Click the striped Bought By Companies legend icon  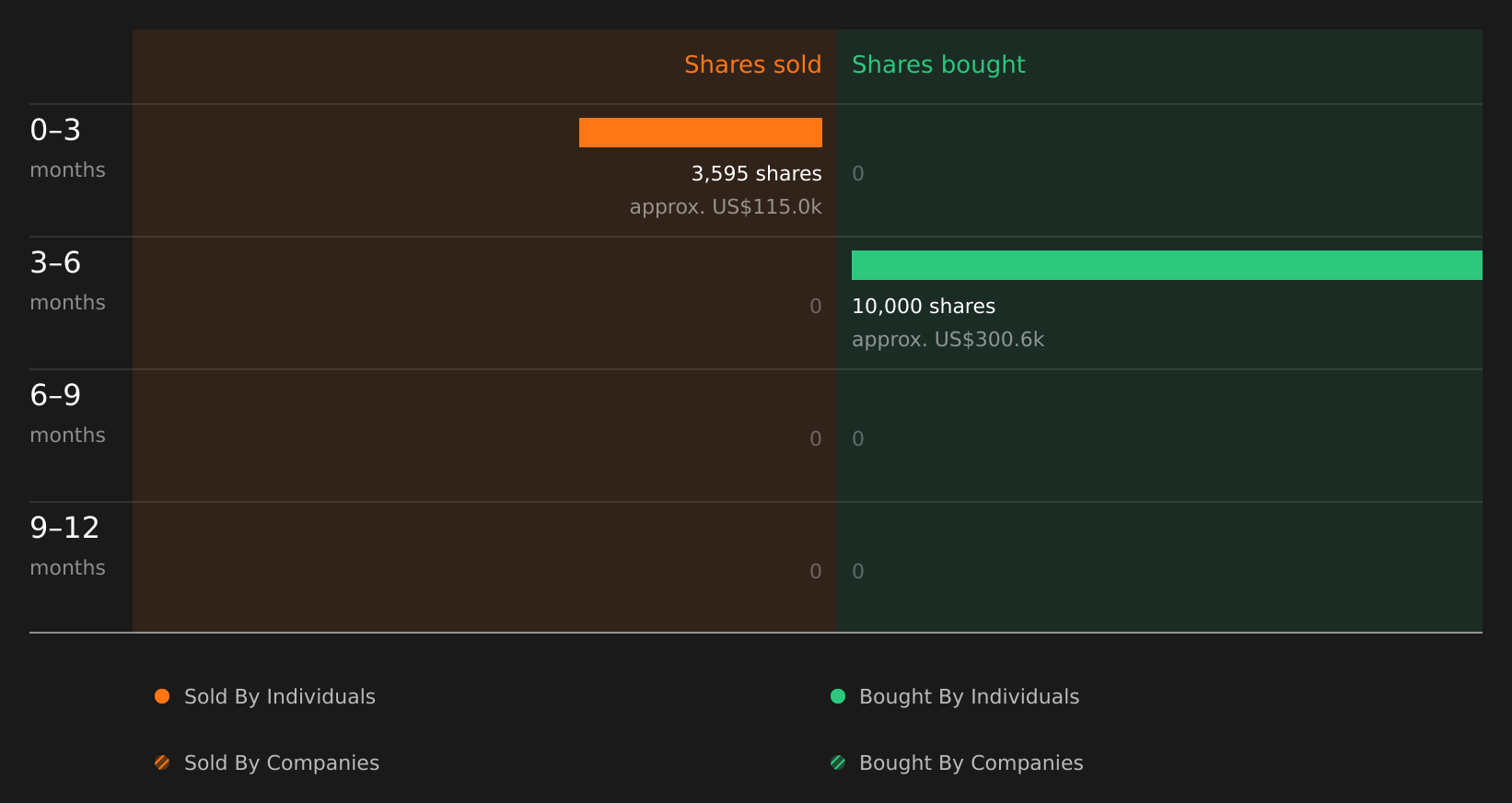(x=838, y=762)
